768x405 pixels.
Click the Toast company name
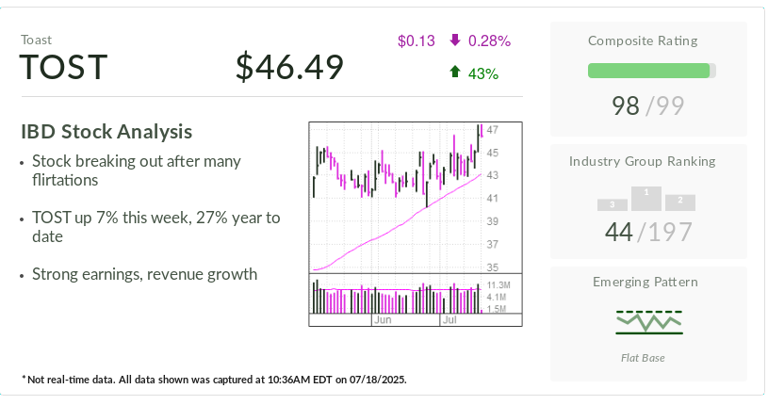point(36,40)
